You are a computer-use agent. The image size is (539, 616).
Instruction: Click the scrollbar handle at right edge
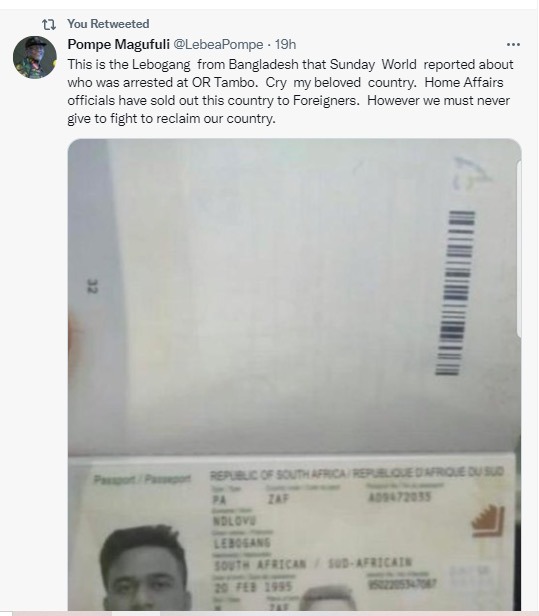click(x=520, y=249)
